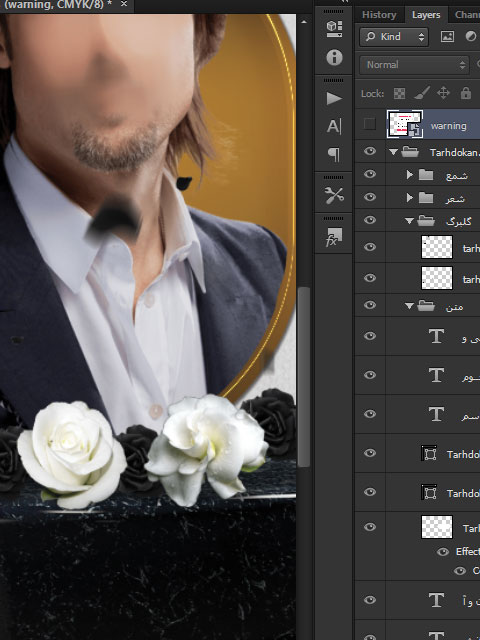Viewport: 480px width, 640px height.
Task: Hide the 'سم' text layer
Action: (x=370, y=413)
